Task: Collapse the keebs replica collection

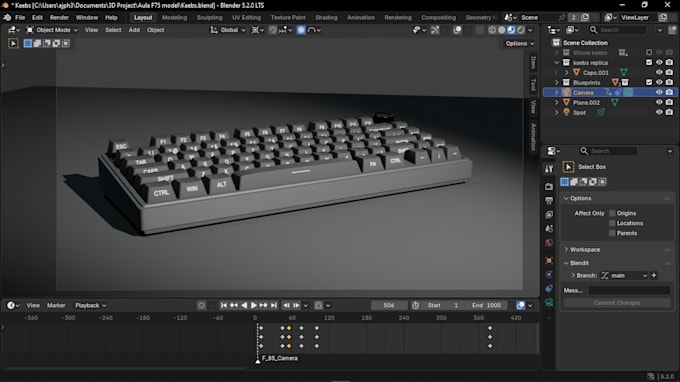Action: click(x=557, y=62)
